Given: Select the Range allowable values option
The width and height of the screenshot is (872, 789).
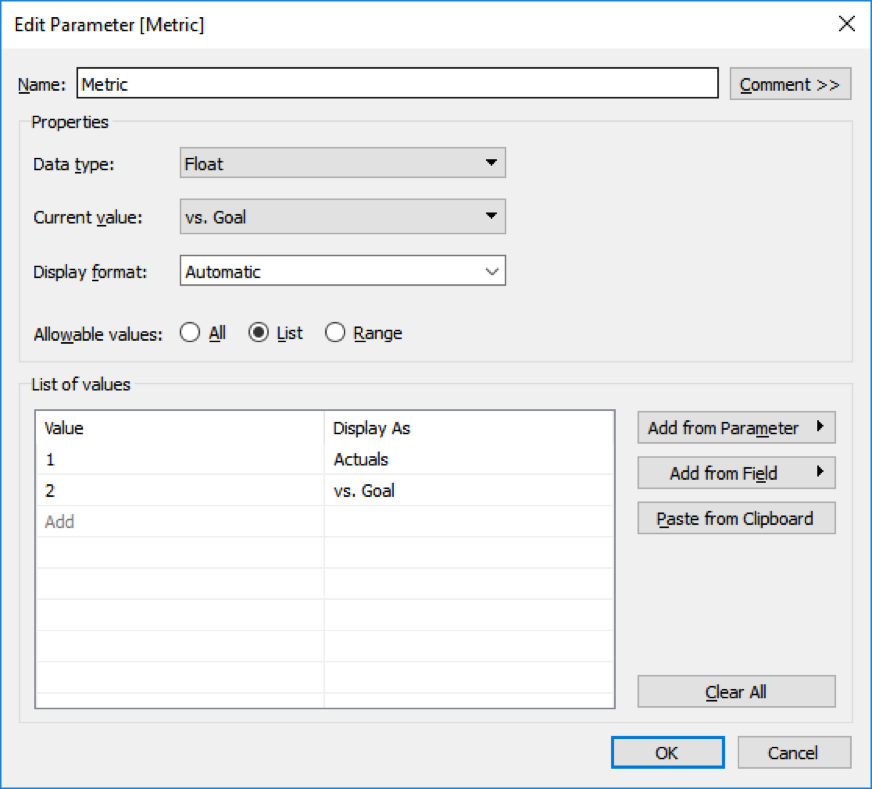Looking at the screenshot, I should (x=336, y=332).
